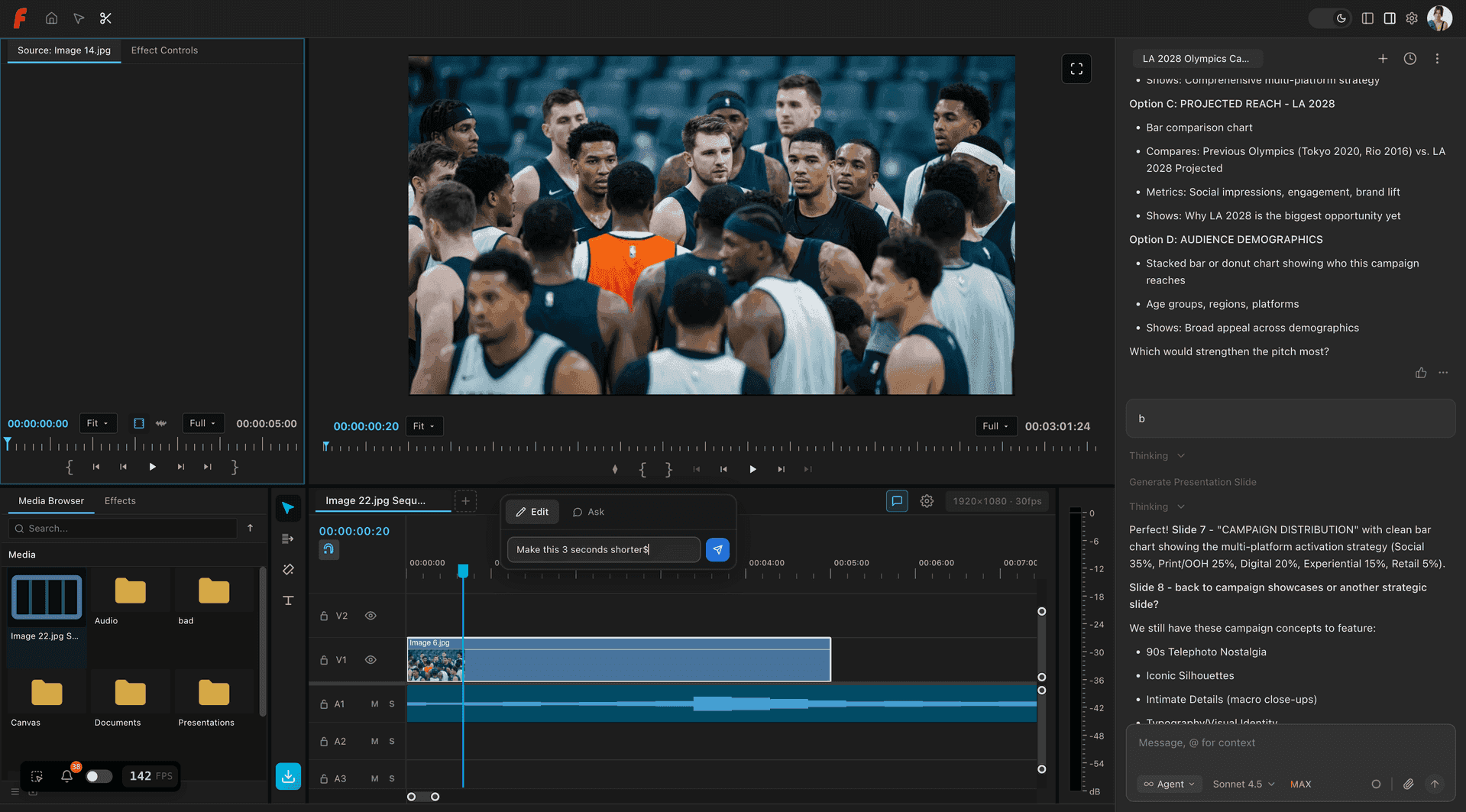Toggle visibility of track V1
Image resolution: width=1466 pixels, height=812 pixels.
(371, 659)
